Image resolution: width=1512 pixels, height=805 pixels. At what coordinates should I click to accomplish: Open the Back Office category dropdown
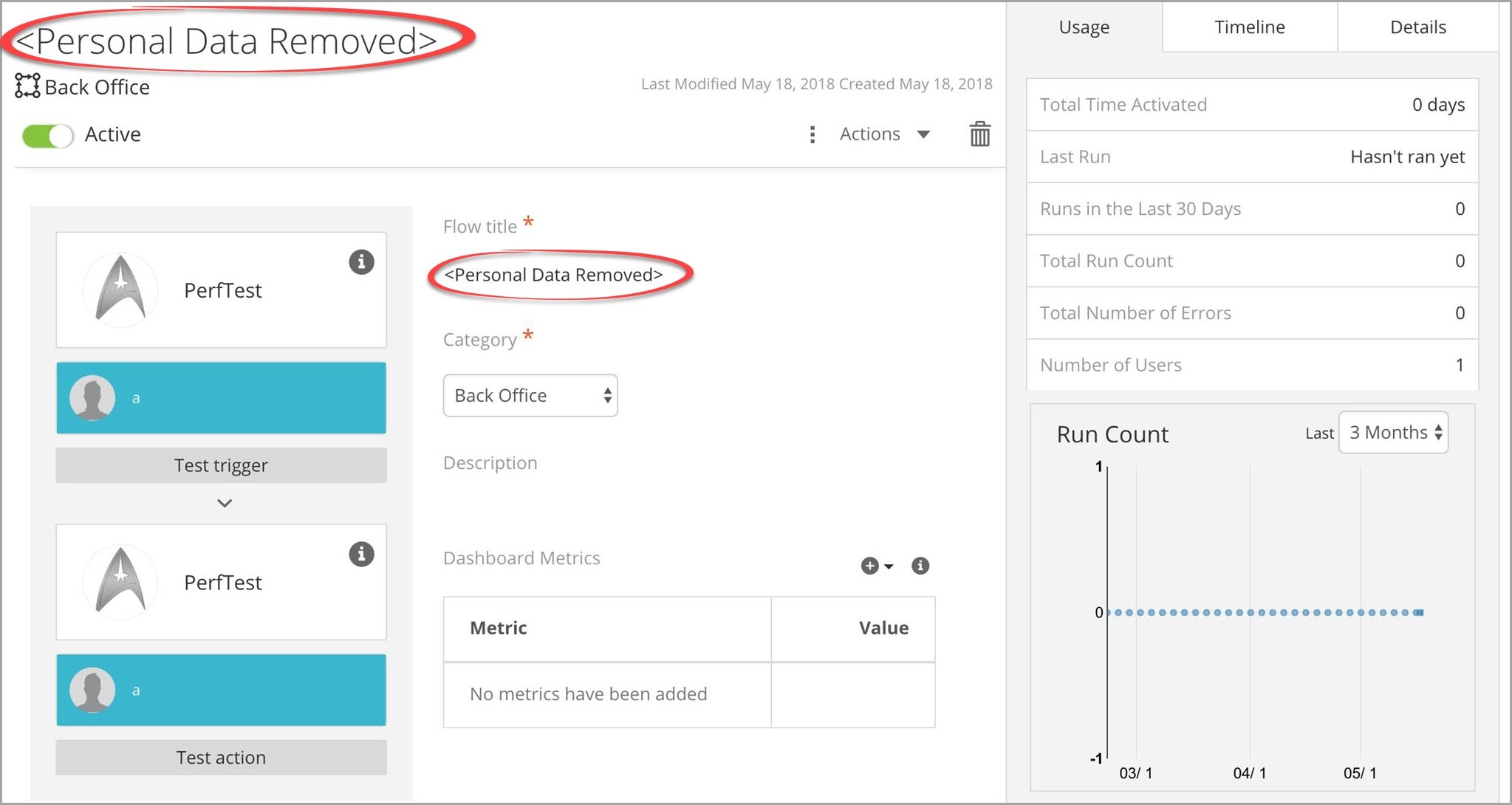pyautogui.click(x=530, y=396)
